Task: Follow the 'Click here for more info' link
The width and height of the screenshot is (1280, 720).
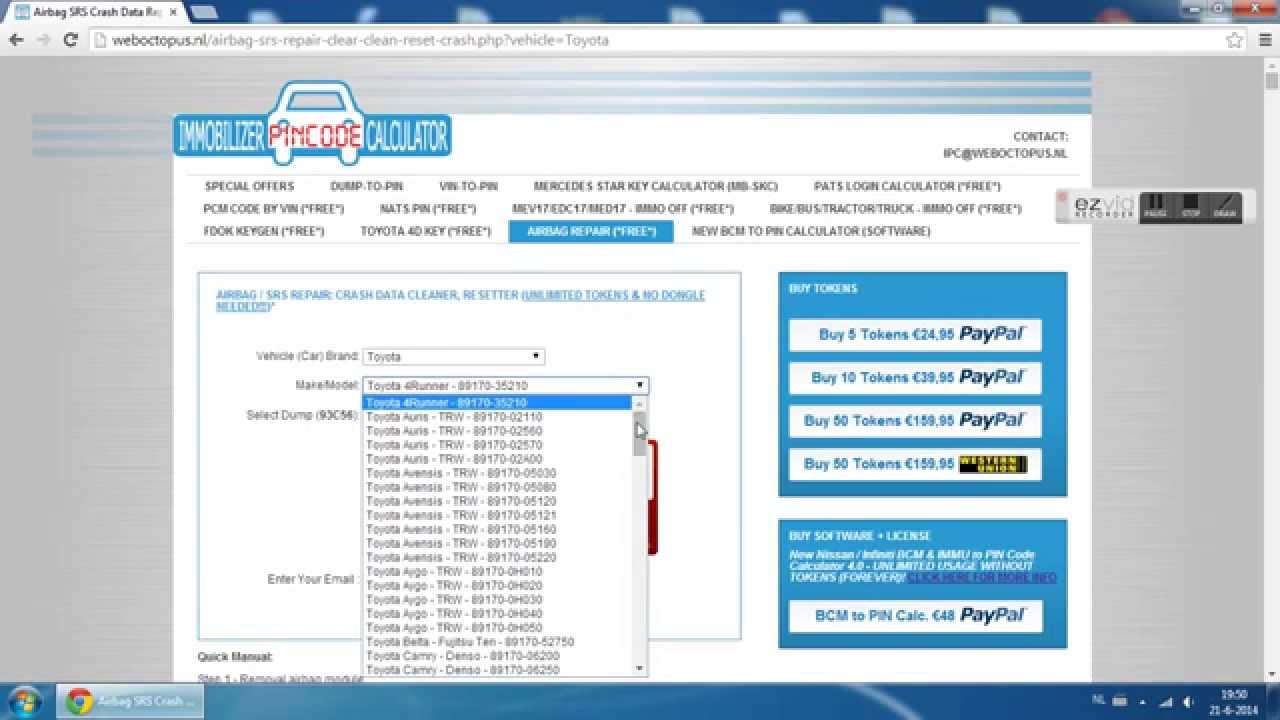Action: pyautogui.click(x=982, y=578)
